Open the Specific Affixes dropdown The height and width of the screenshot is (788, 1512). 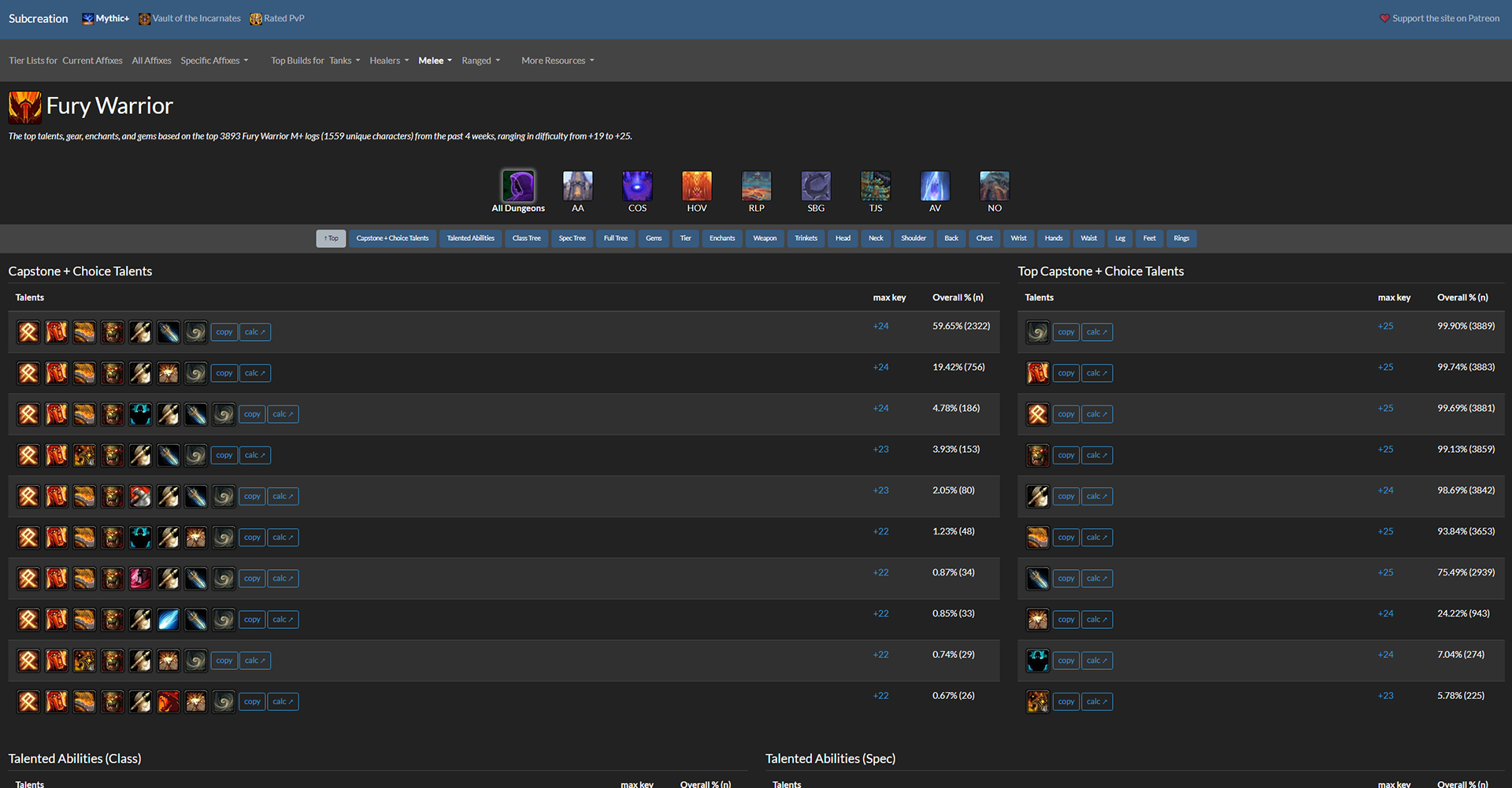(214, 61)
